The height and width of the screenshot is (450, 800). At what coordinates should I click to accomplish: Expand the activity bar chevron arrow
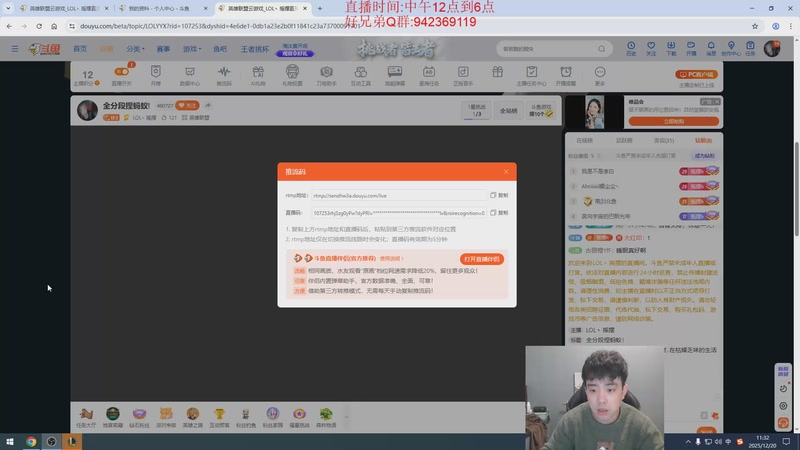(346, 417)
